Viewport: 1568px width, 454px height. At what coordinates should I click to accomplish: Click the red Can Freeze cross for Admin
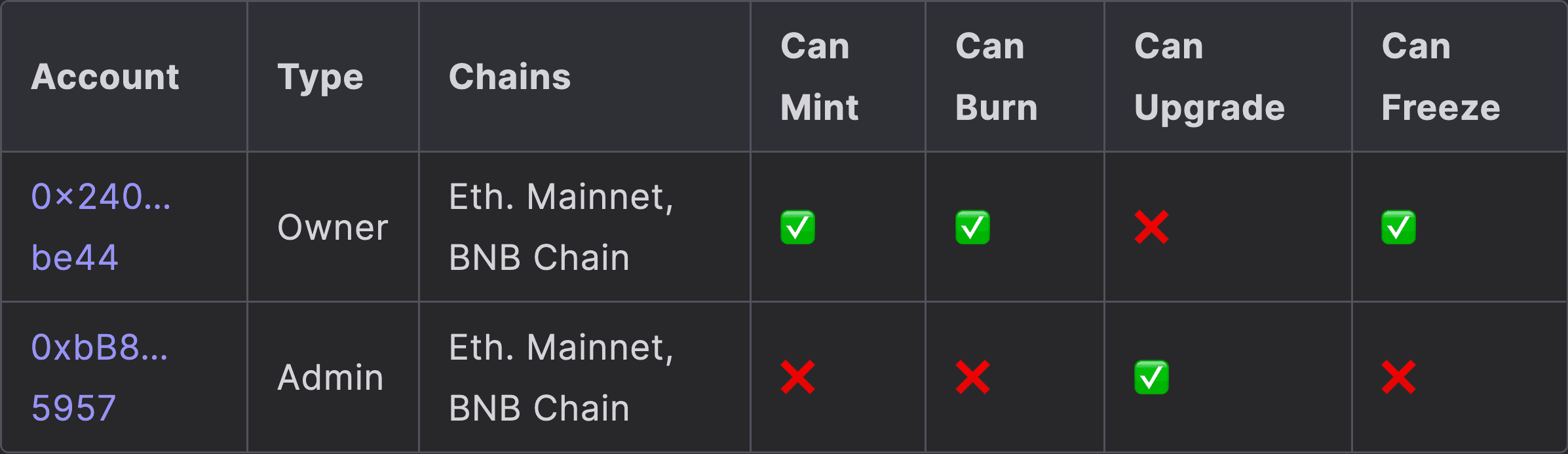1398,377
